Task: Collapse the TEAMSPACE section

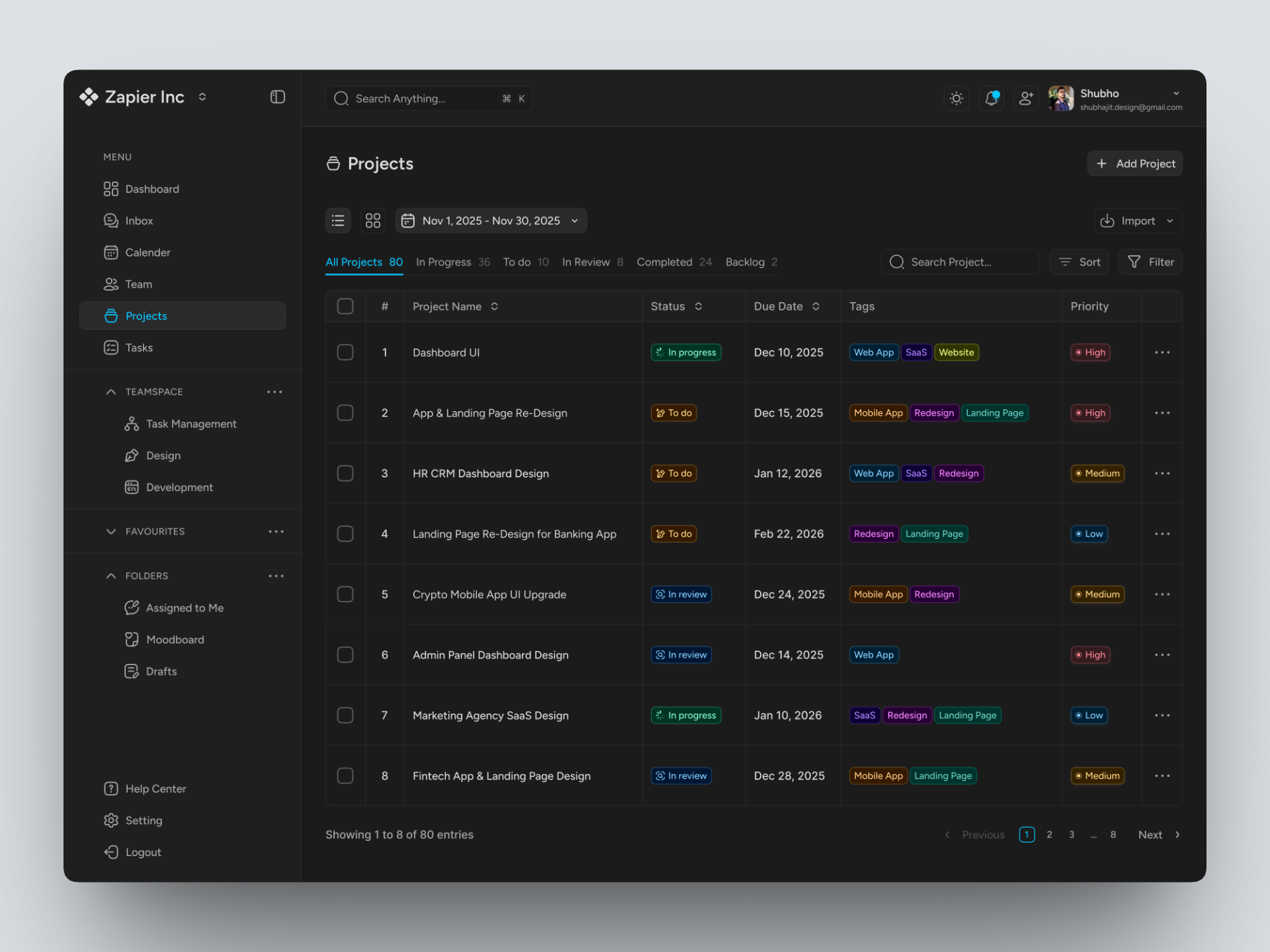Action: tap(110, 391)
